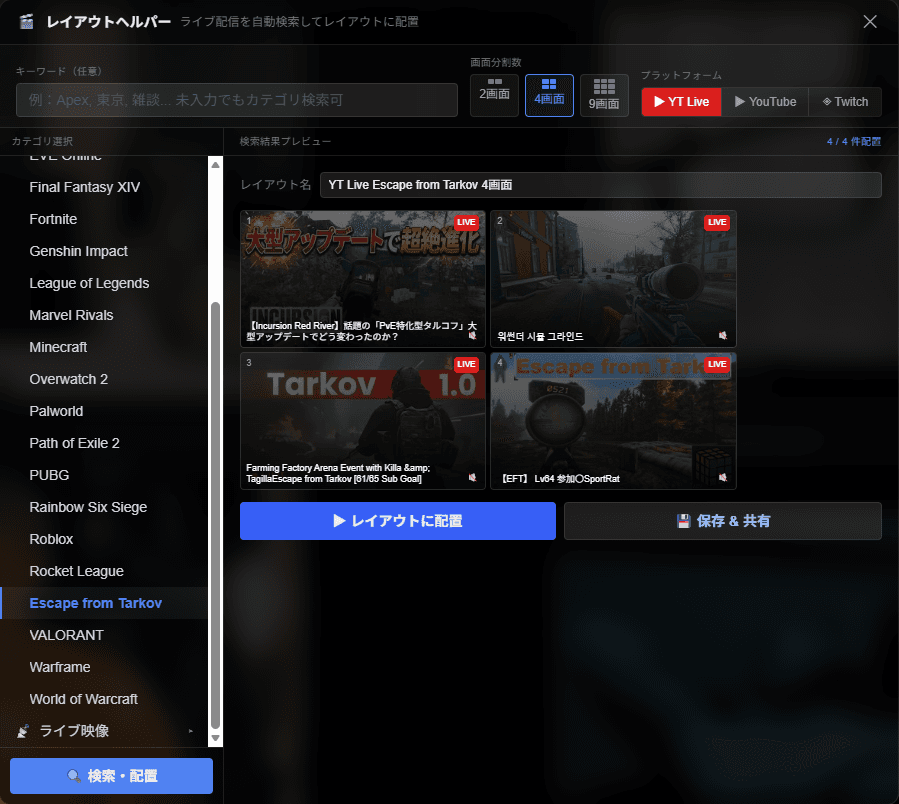Select VALORANT category

click(x=104, y=635)
